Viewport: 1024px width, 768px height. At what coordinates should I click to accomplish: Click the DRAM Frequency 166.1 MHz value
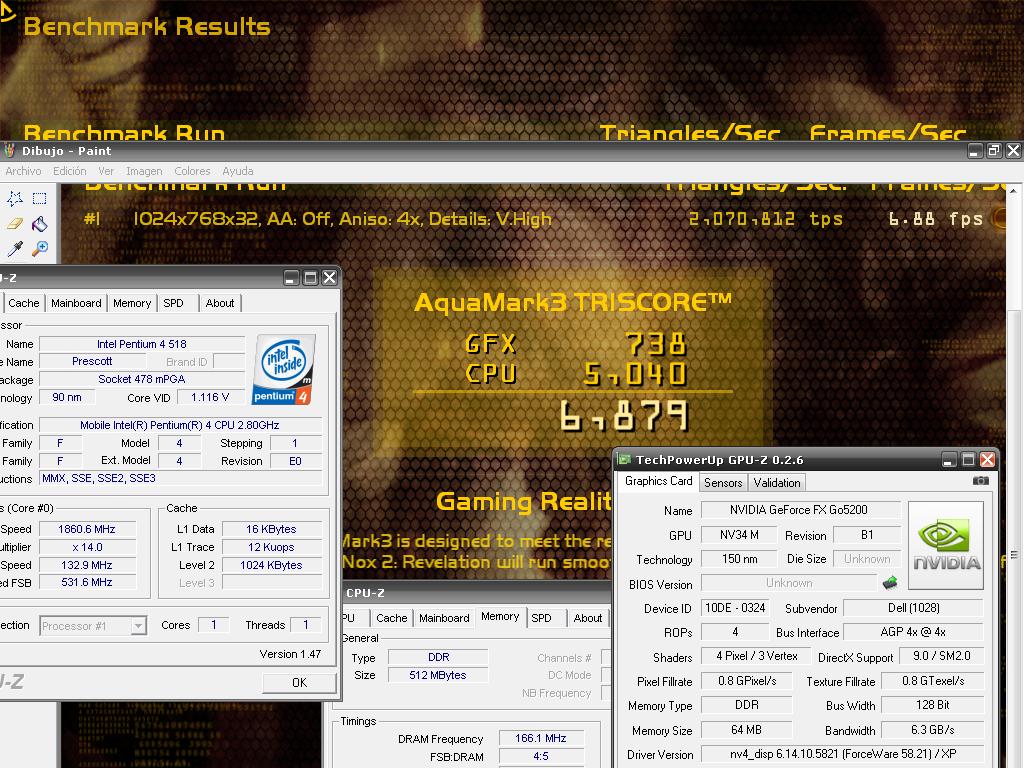tap(541, 738)
